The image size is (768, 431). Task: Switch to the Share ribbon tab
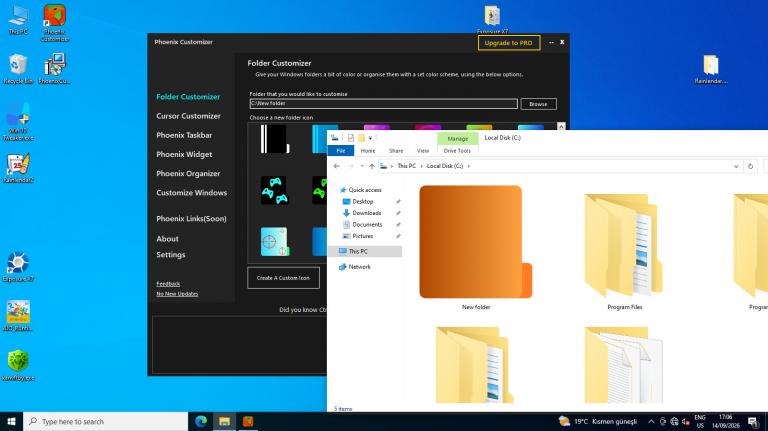pyautogui.click(x=396, y=151)
